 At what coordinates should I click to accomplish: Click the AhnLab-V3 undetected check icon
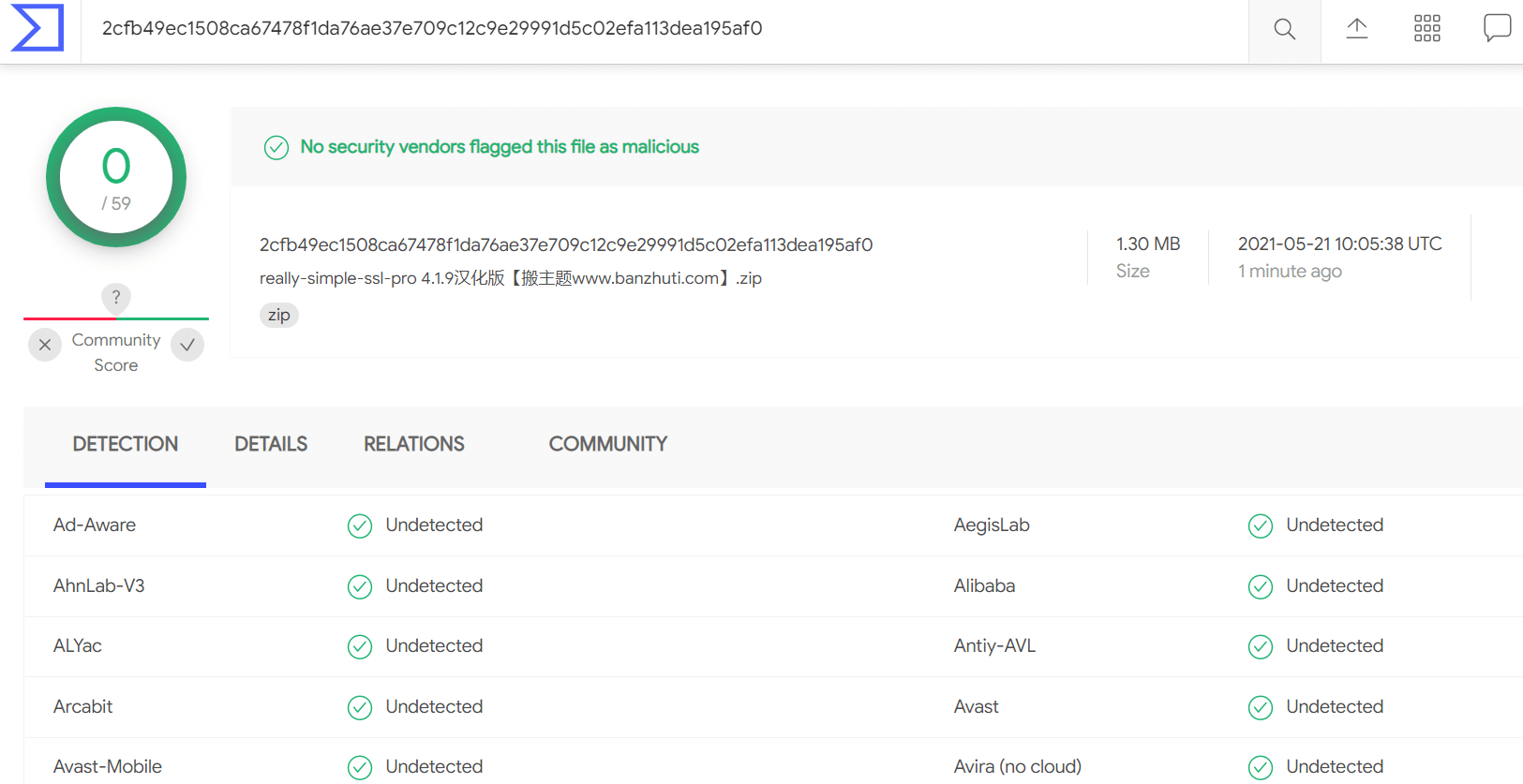click(x=360, y=587)
